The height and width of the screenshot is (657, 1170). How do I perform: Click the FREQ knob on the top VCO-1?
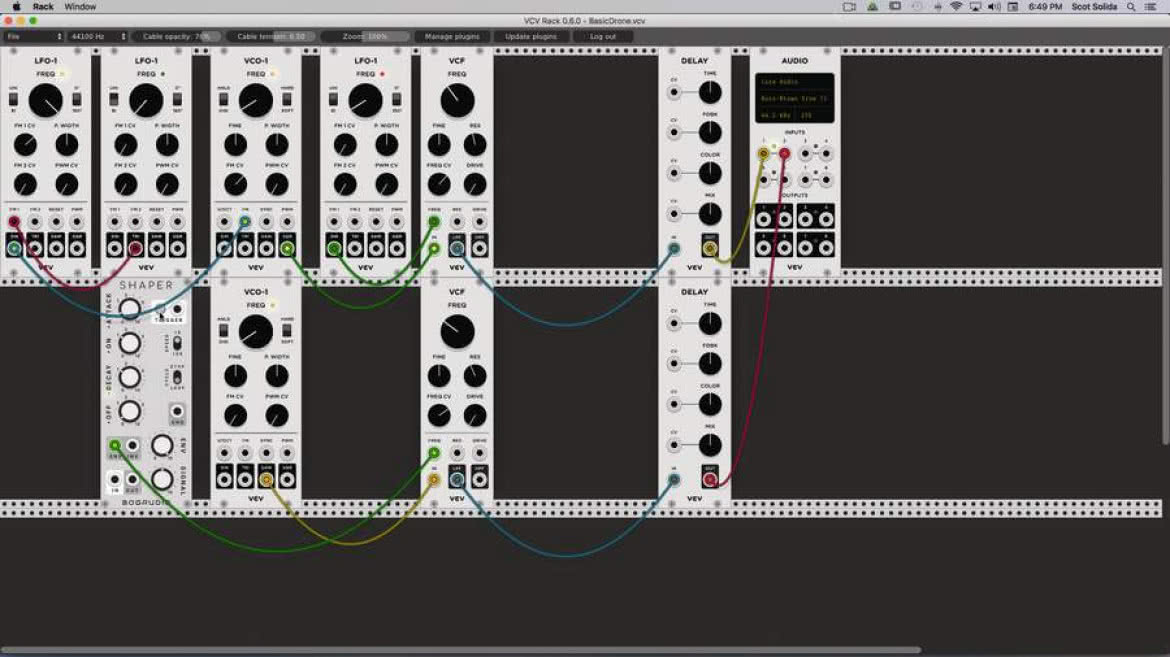(x=255, y=100)
